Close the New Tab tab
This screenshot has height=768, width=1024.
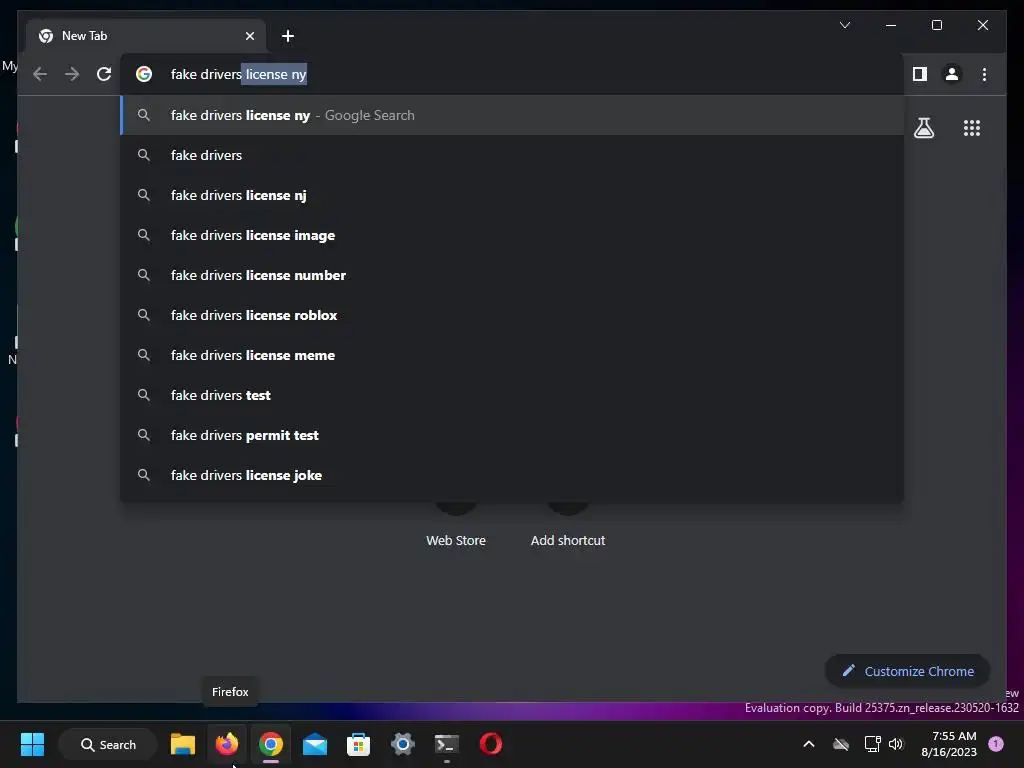pyautogui.click(x=249, y=36)
